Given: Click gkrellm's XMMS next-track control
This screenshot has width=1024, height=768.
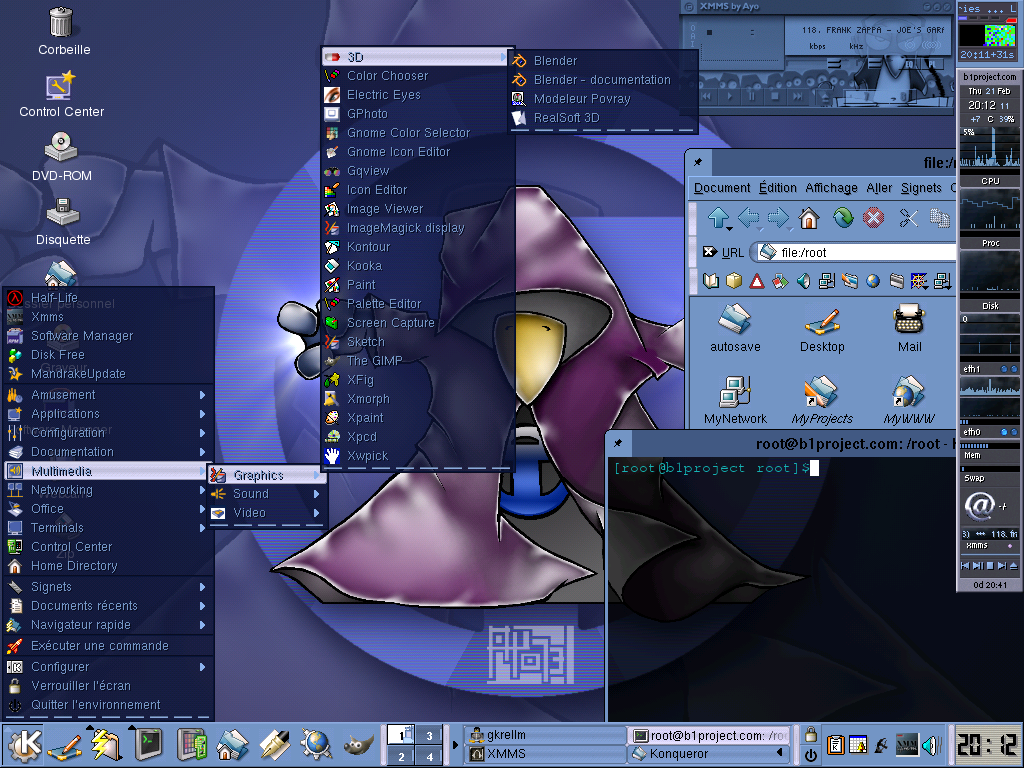Looking at the screenshot, I should (1002, 566).
